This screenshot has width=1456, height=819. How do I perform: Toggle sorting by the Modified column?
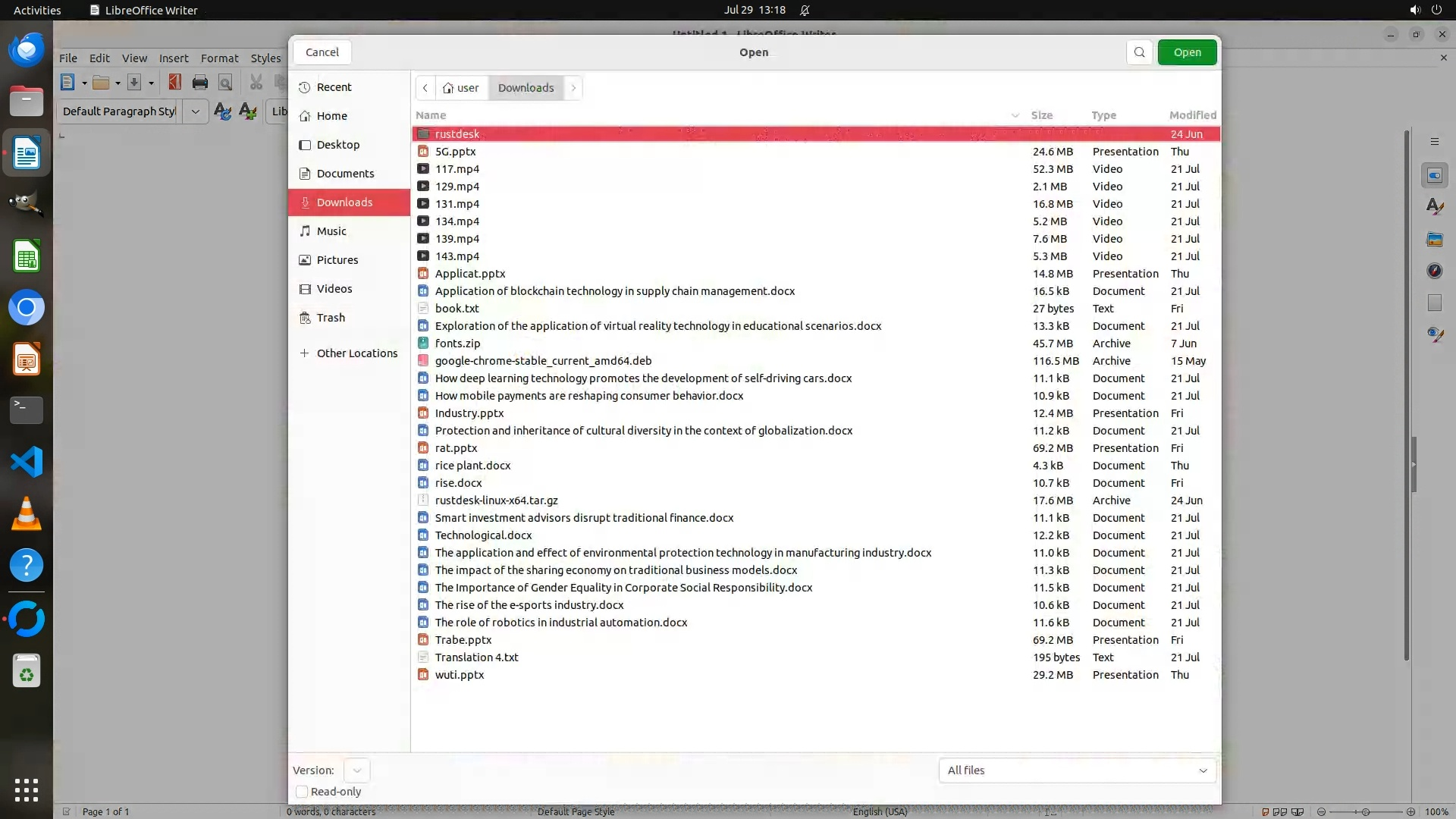[x=1192, y=115]
